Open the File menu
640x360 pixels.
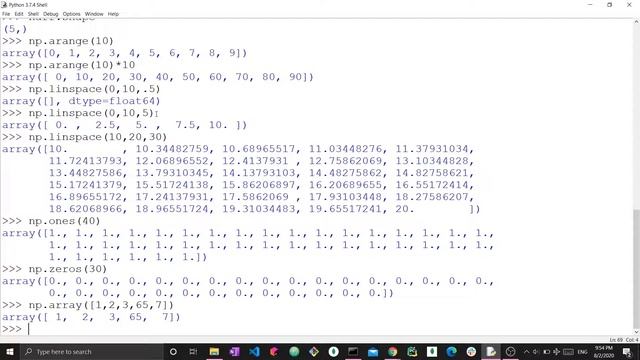pyautogui.click(x=6, y=14)
